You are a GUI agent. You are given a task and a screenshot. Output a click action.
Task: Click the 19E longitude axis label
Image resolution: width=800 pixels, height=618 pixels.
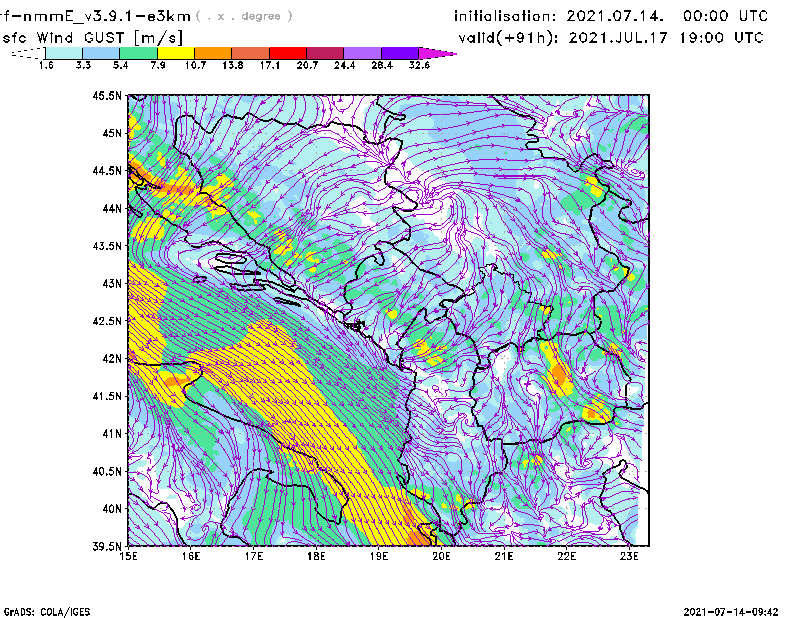[379, 556]
